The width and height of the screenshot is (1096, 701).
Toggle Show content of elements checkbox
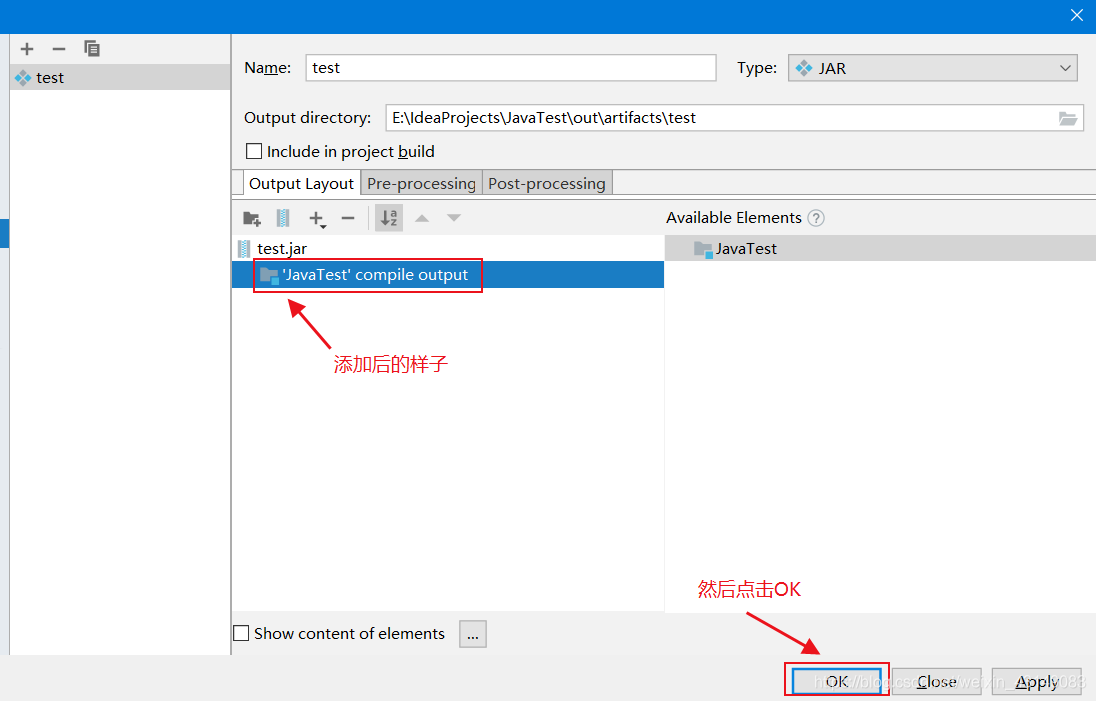pyautogui.click(x=241, y=633)
